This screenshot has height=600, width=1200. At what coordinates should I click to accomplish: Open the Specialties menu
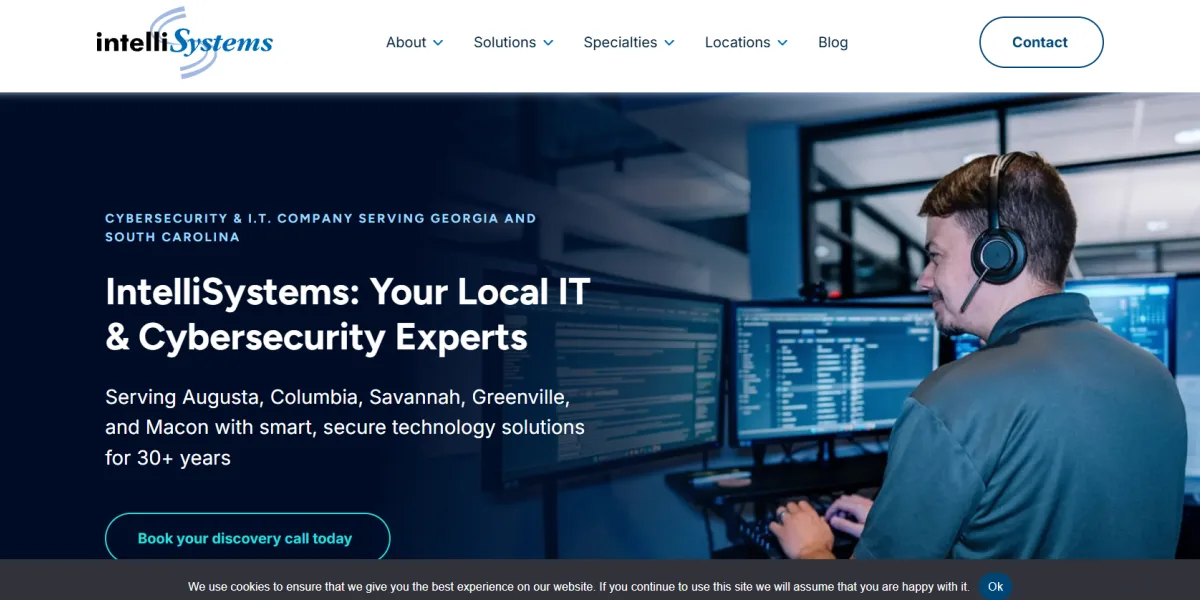(620, 42)
